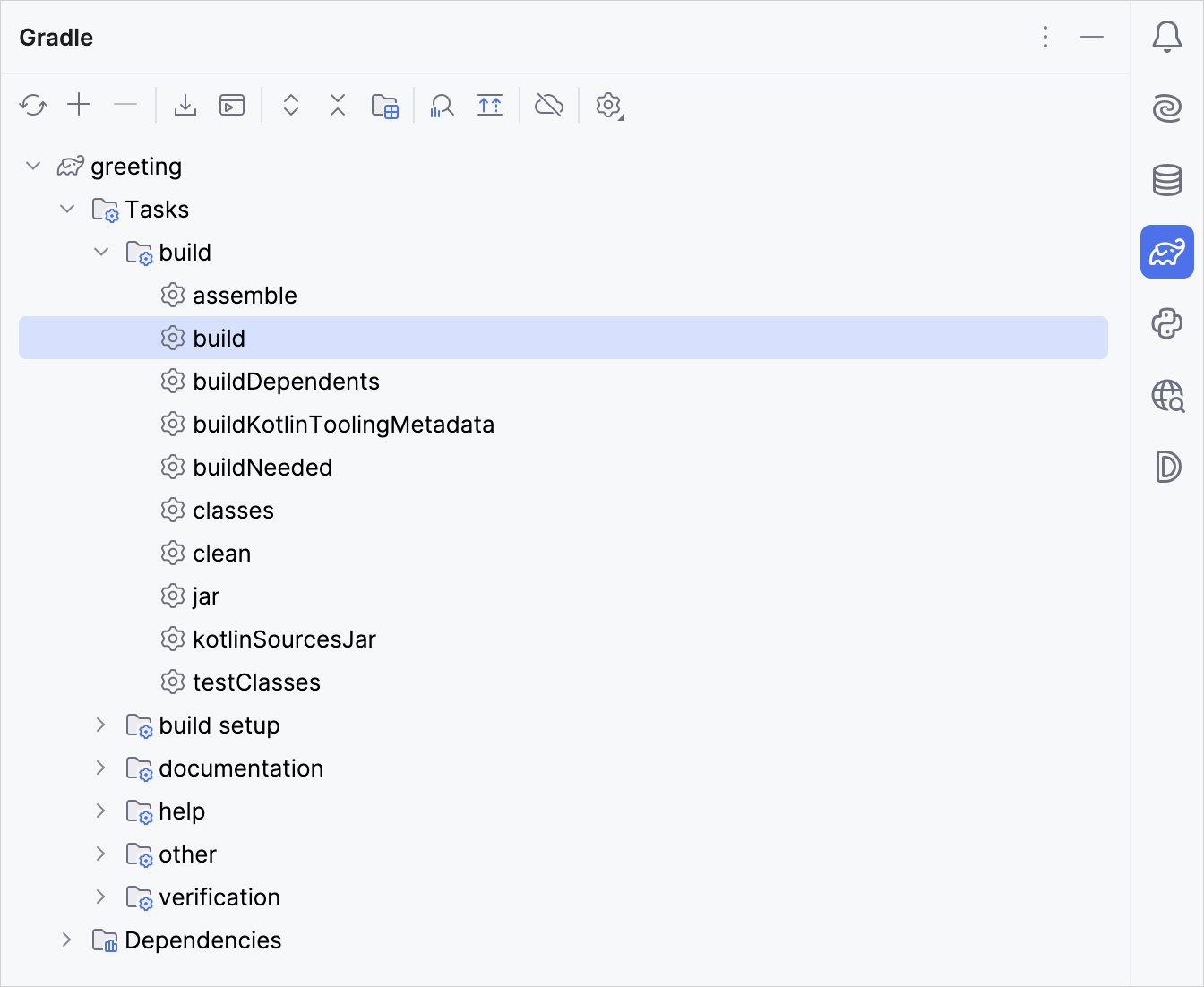Click the Sync All Gradle Projects icon
1204x987 pixels.
[x=33, y=106]
